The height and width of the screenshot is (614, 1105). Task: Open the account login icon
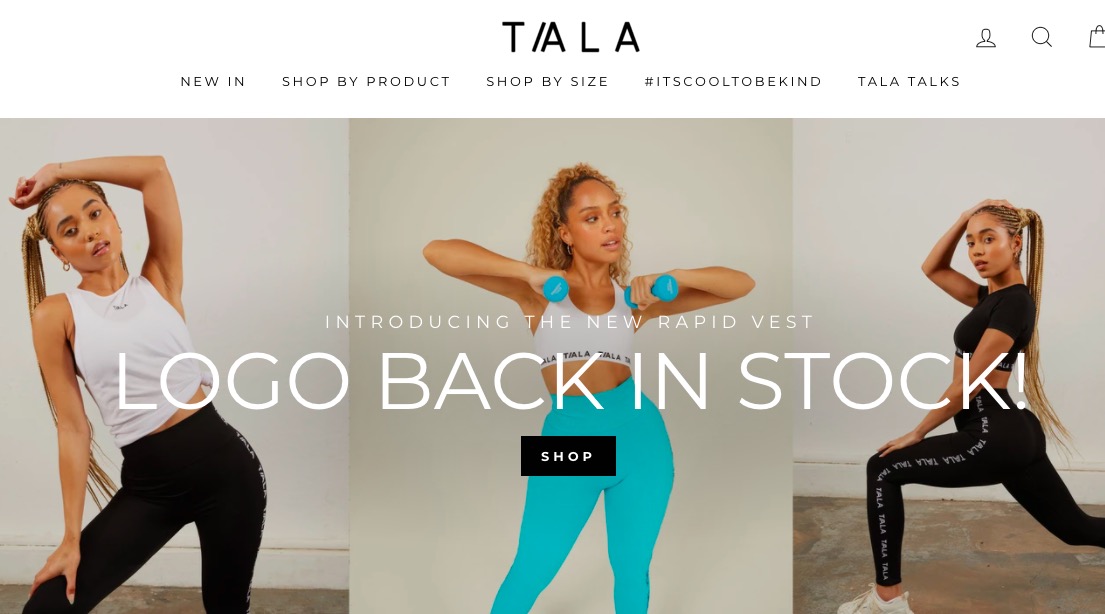click(x=986, y=37)
